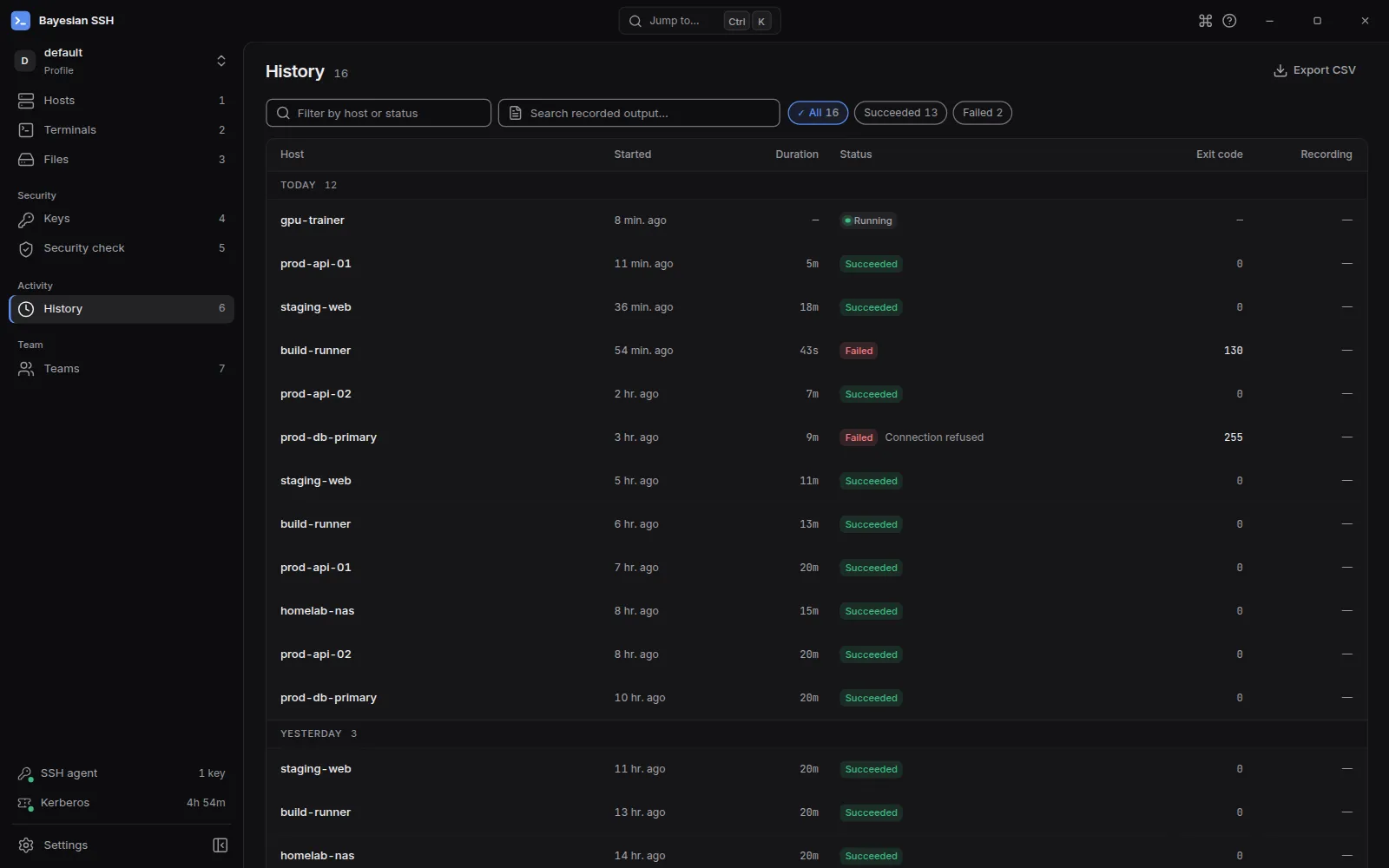Open staging-web session from 11 hr. ago

click(x=816, y=769)
